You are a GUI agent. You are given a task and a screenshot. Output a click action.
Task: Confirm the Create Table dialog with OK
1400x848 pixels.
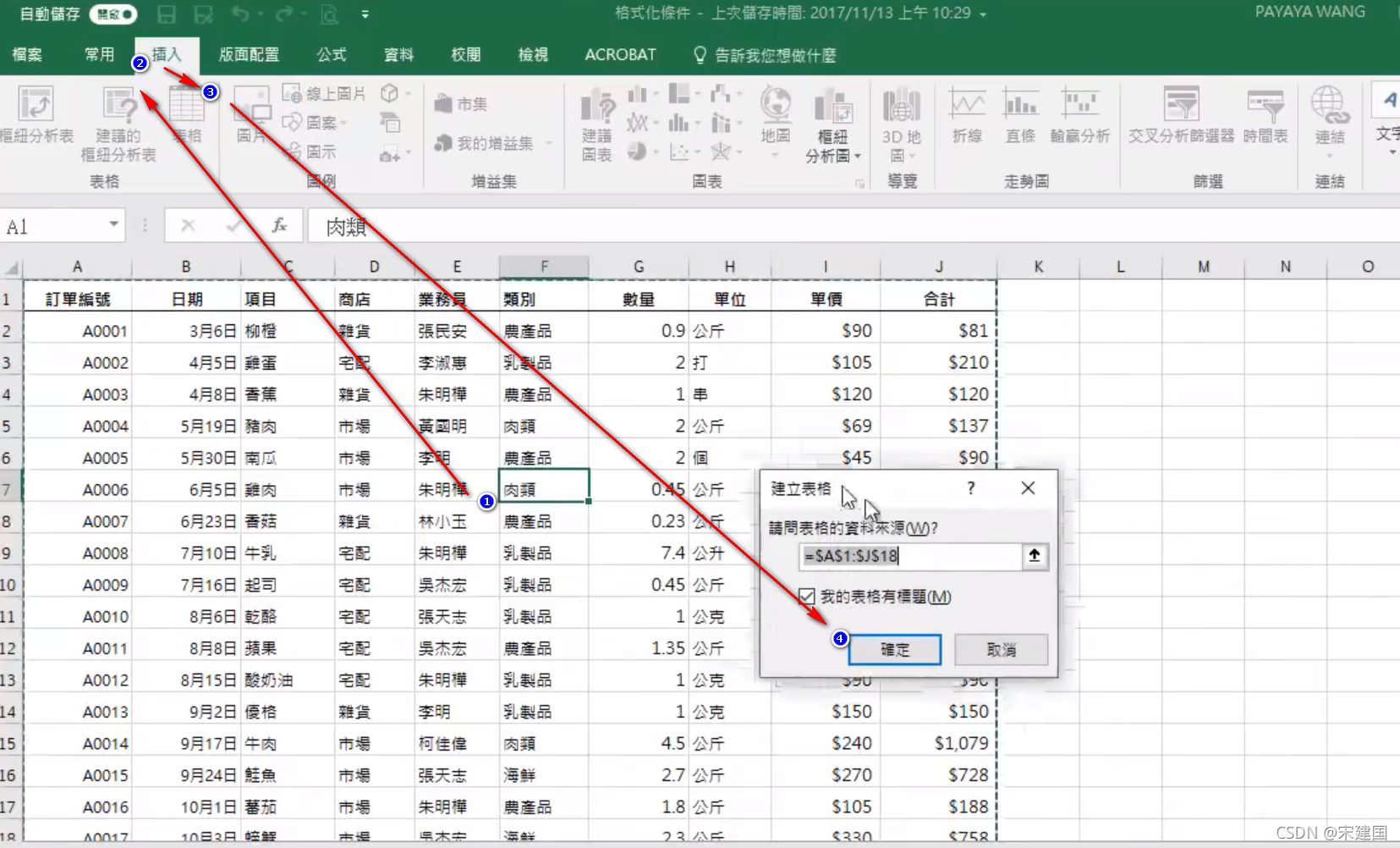pos(894,650)
